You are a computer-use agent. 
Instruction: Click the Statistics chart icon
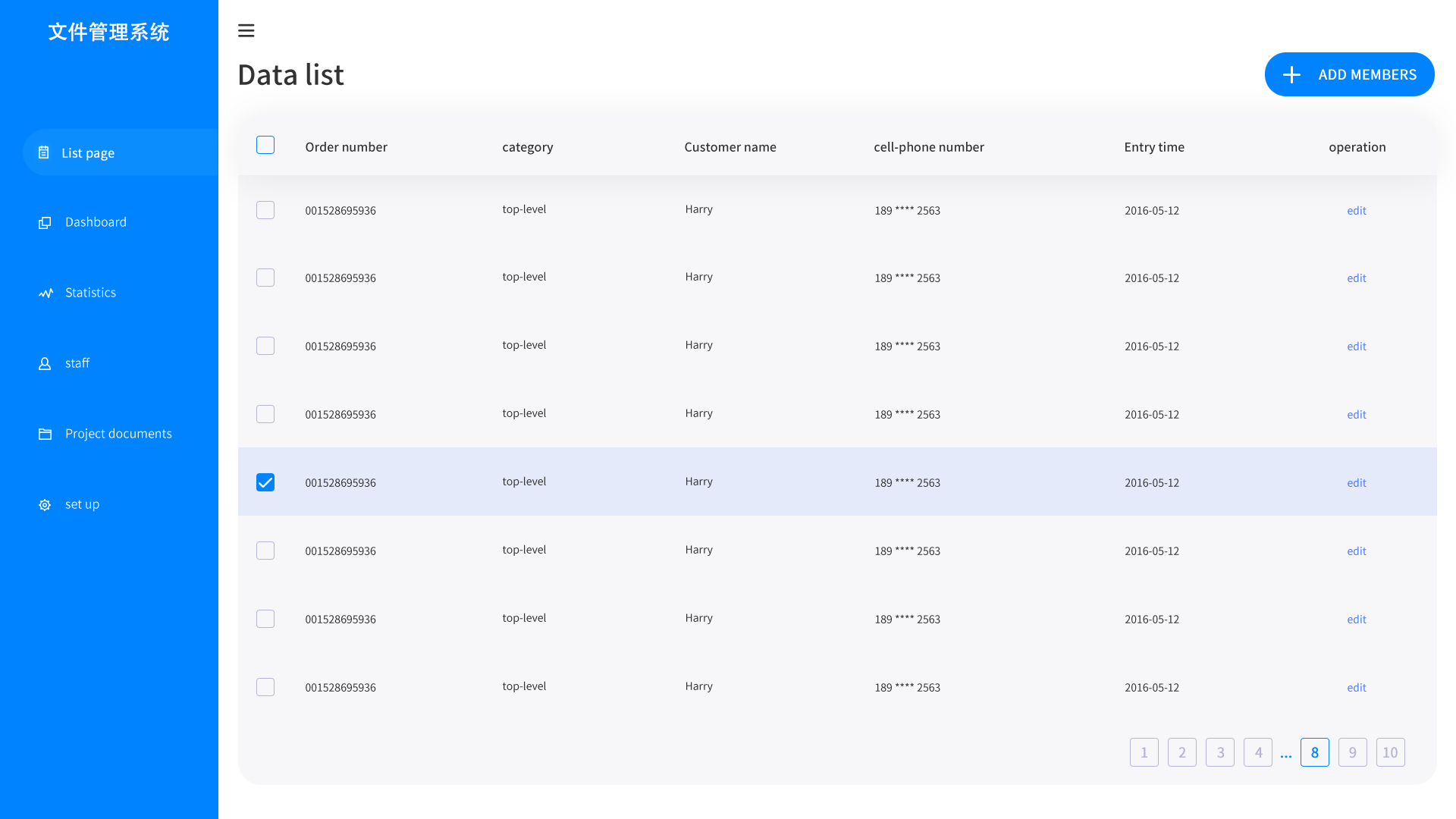coord(45,293)
